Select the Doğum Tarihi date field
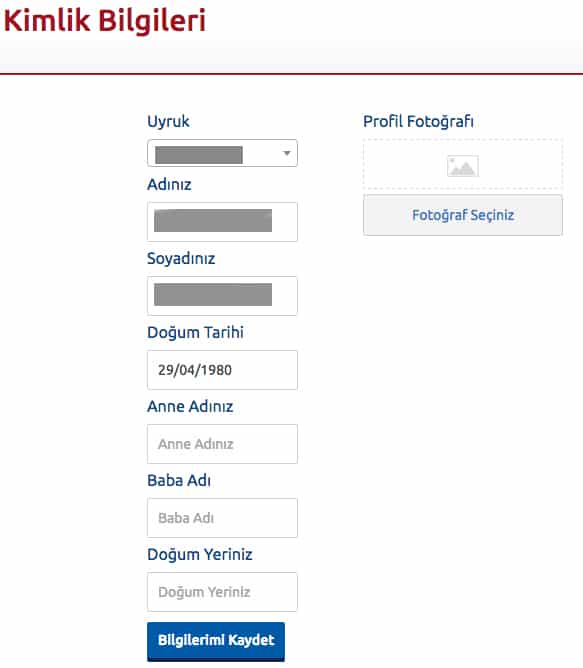583x668 pixels. (222, 370)
